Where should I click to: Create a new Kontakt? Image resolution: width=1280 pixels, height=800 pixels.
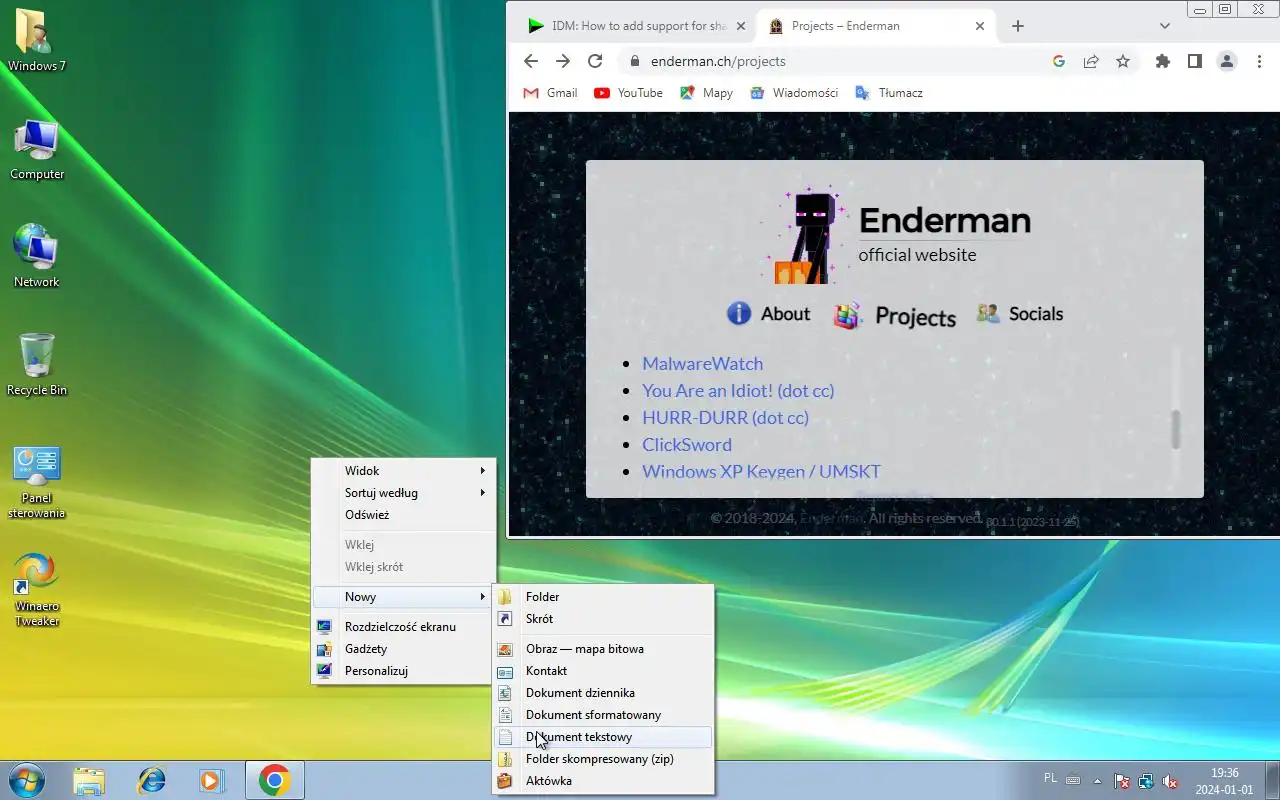603,670
